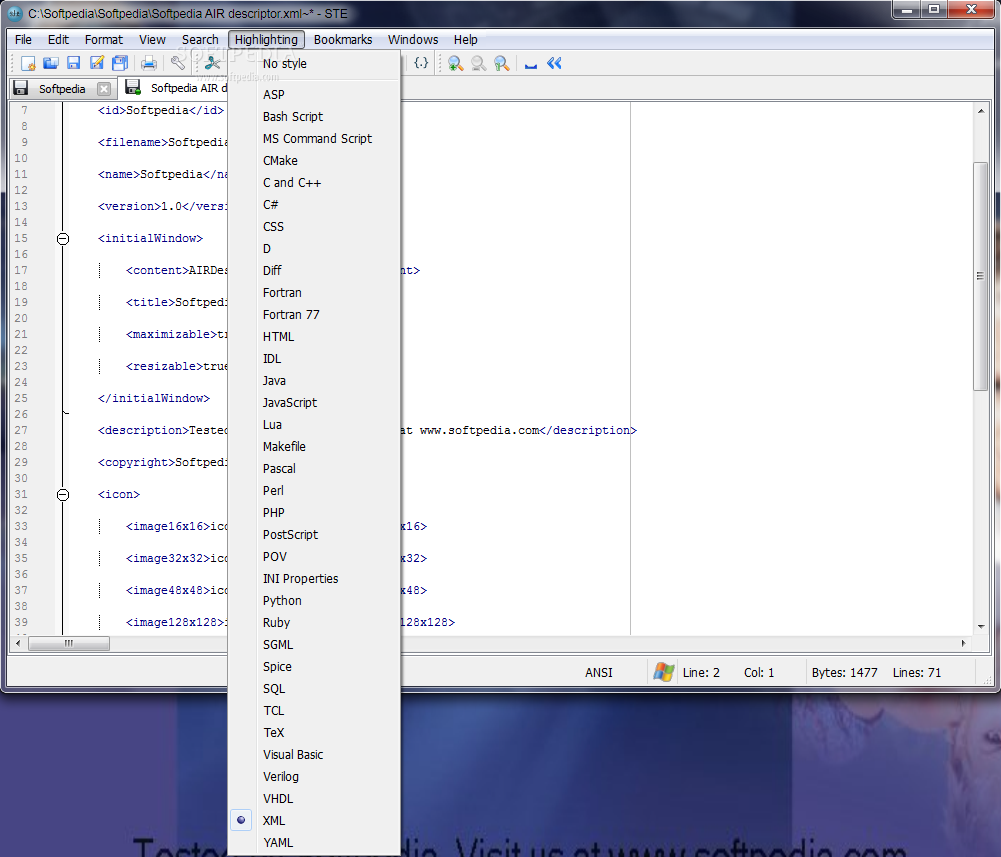Click the Save All icon
1001x857 pixels.
(x=120, y=63)
